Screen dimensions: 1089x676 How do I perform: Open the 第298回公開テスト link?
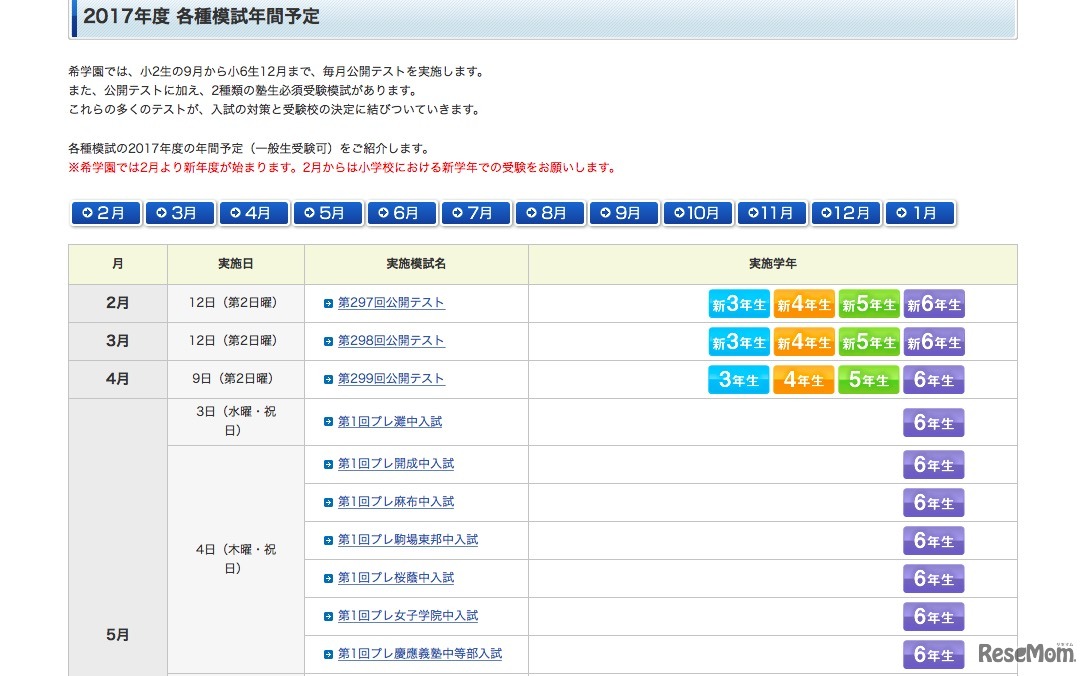click(391, 341)
